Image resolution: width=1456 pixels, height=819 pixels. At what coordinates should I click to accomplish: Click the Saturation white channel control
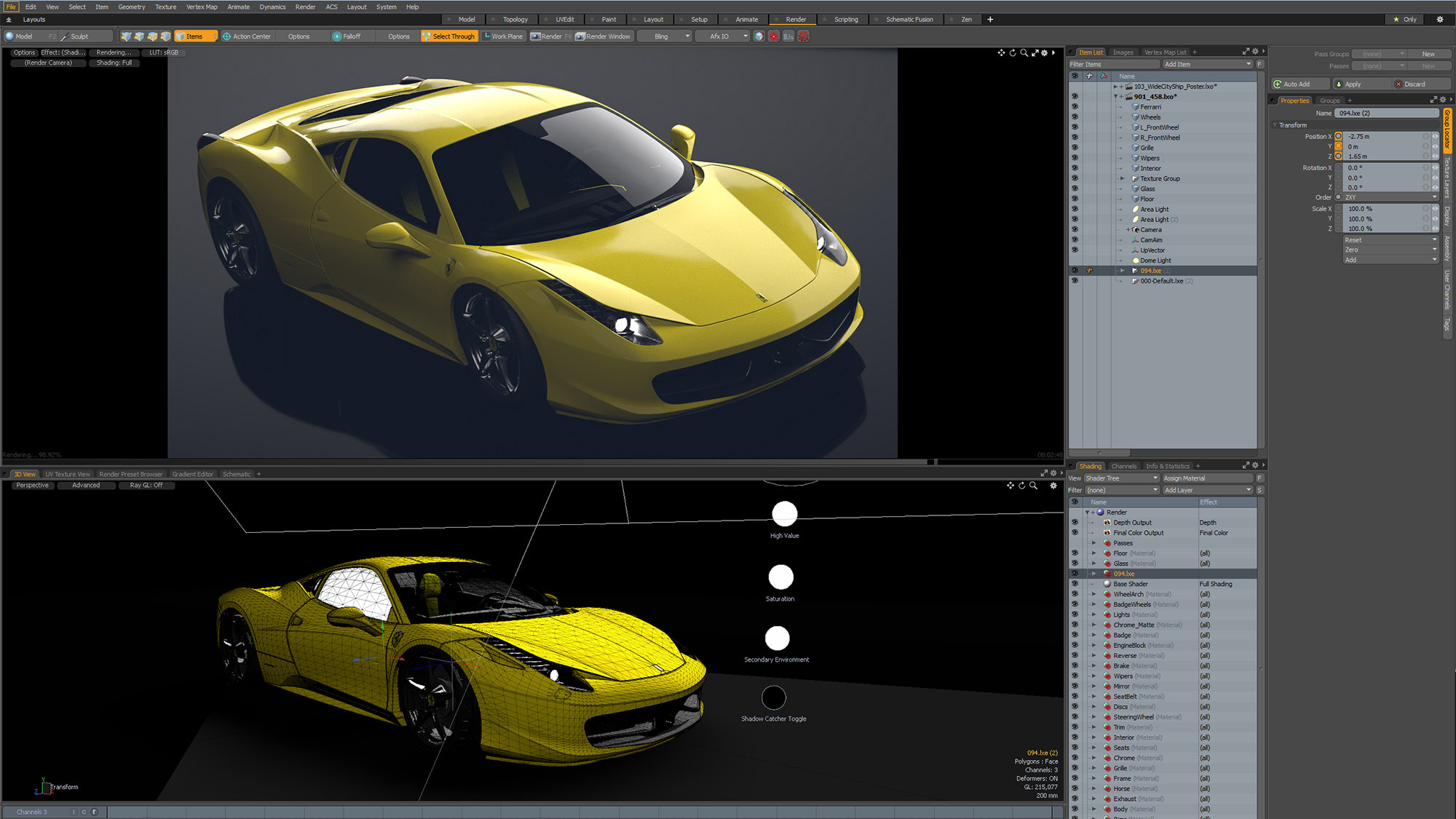click(780, 577)
